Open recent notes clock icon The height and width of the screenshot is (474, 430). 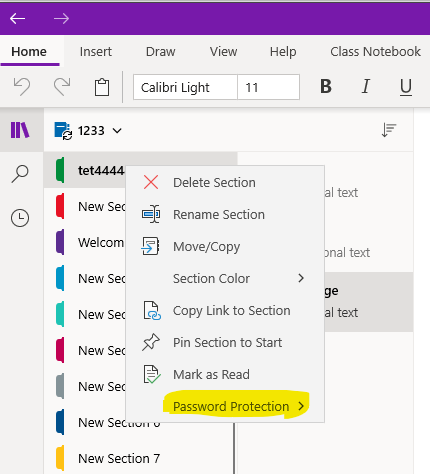(x=20, y=218)
